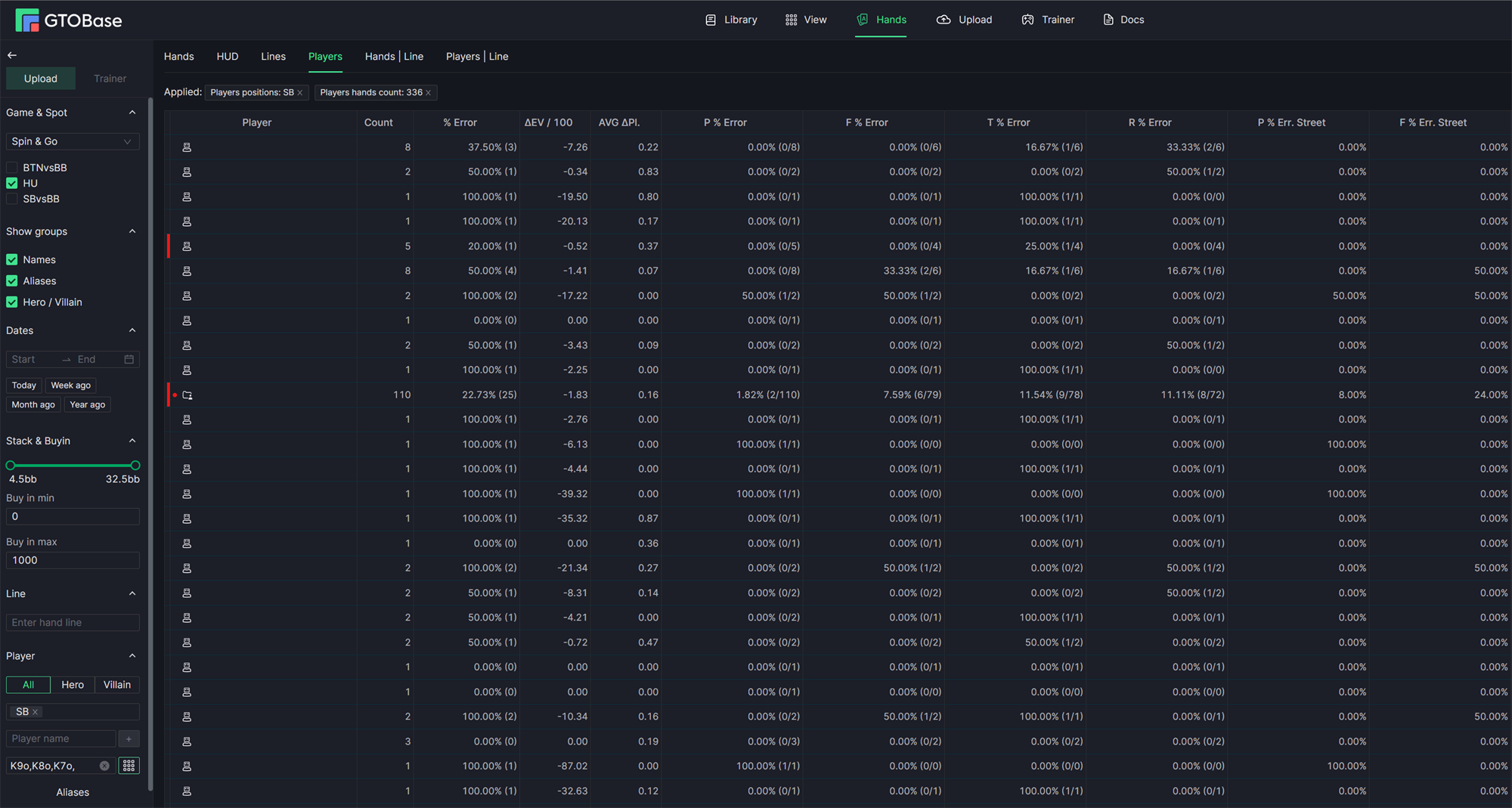Select the Hero player filter
The image size is (1512, 808).
click(x=73, y=685)
